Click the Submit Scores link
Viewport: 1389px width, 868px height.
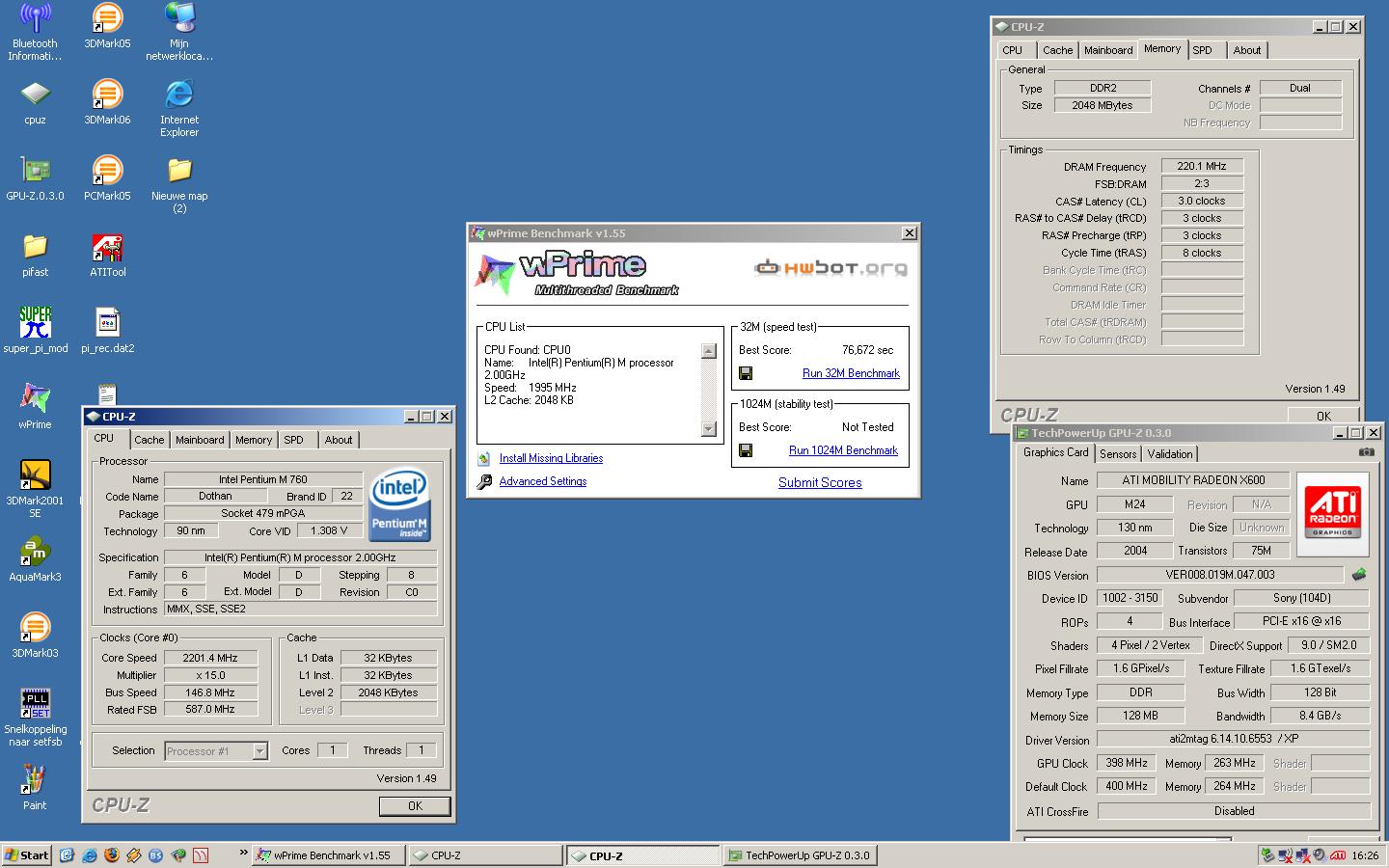point(820,482)
